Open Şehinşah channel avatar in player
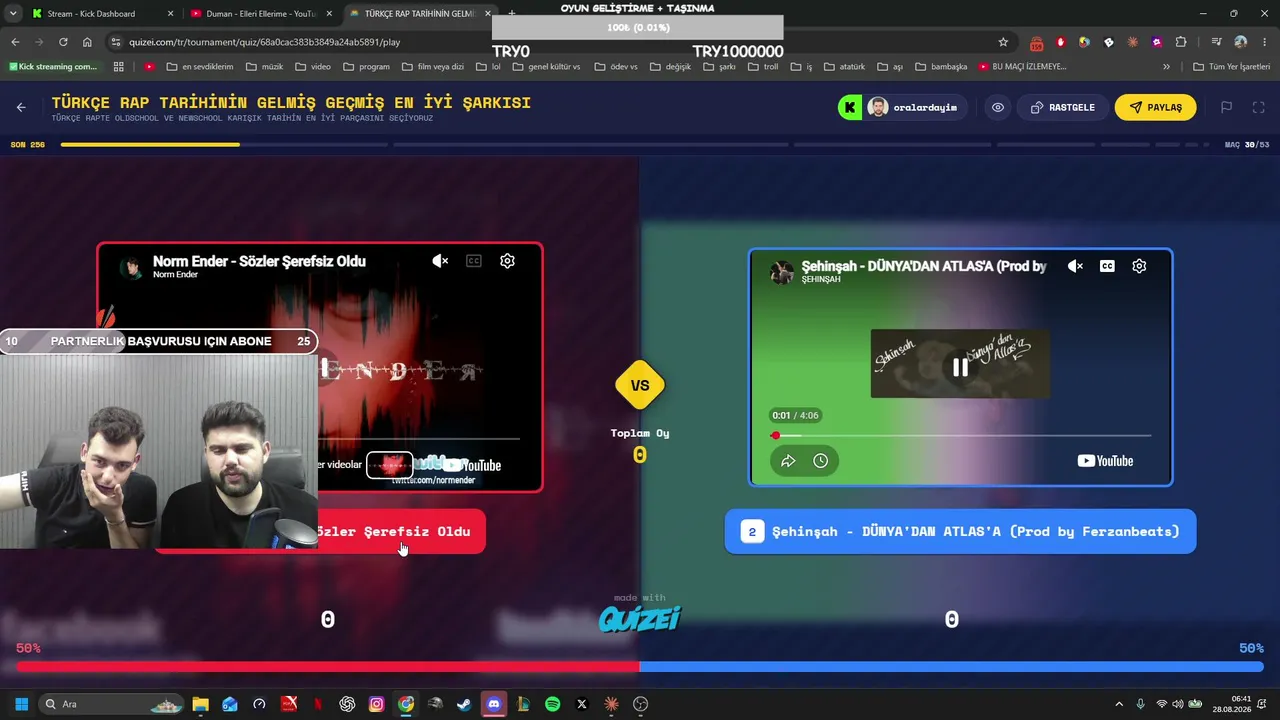The height and width of the screenshot is (720, 1280). [782, 271]
